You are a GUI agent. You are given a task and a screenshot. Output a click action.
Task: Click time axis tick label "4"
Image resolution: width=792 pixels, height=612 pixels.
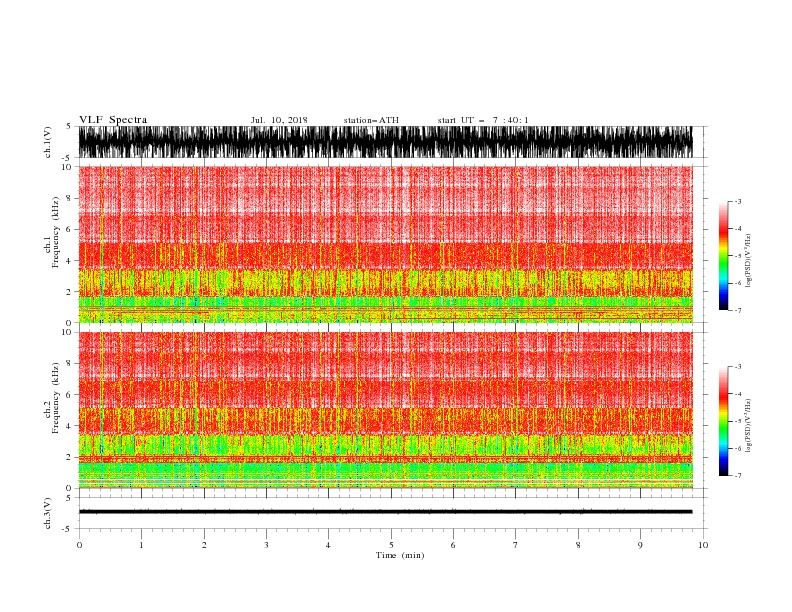tap(329, 545)
